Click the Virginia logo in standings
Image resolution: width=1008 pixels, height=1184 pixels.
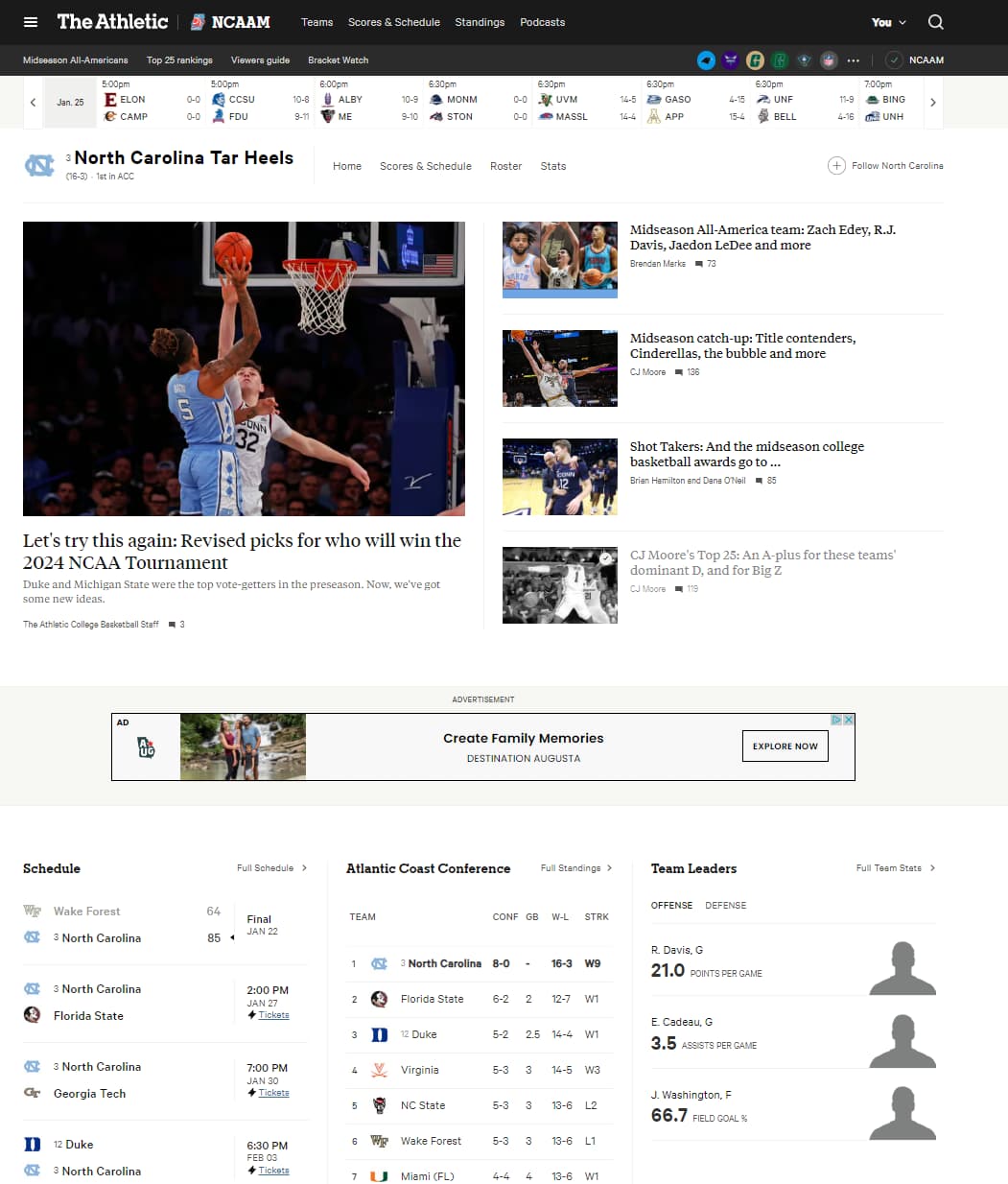point(380,1070)
